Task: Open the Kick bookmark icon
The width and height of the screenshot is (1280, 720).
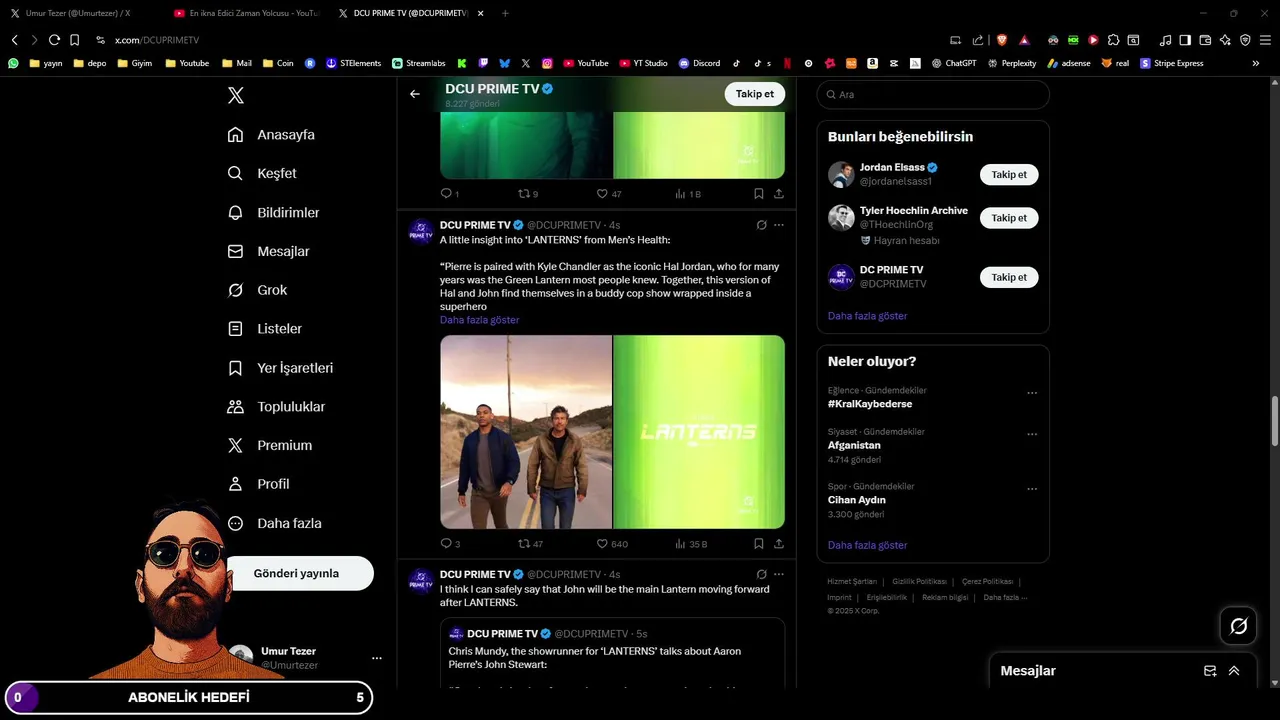Action: [x=462, y=63]
